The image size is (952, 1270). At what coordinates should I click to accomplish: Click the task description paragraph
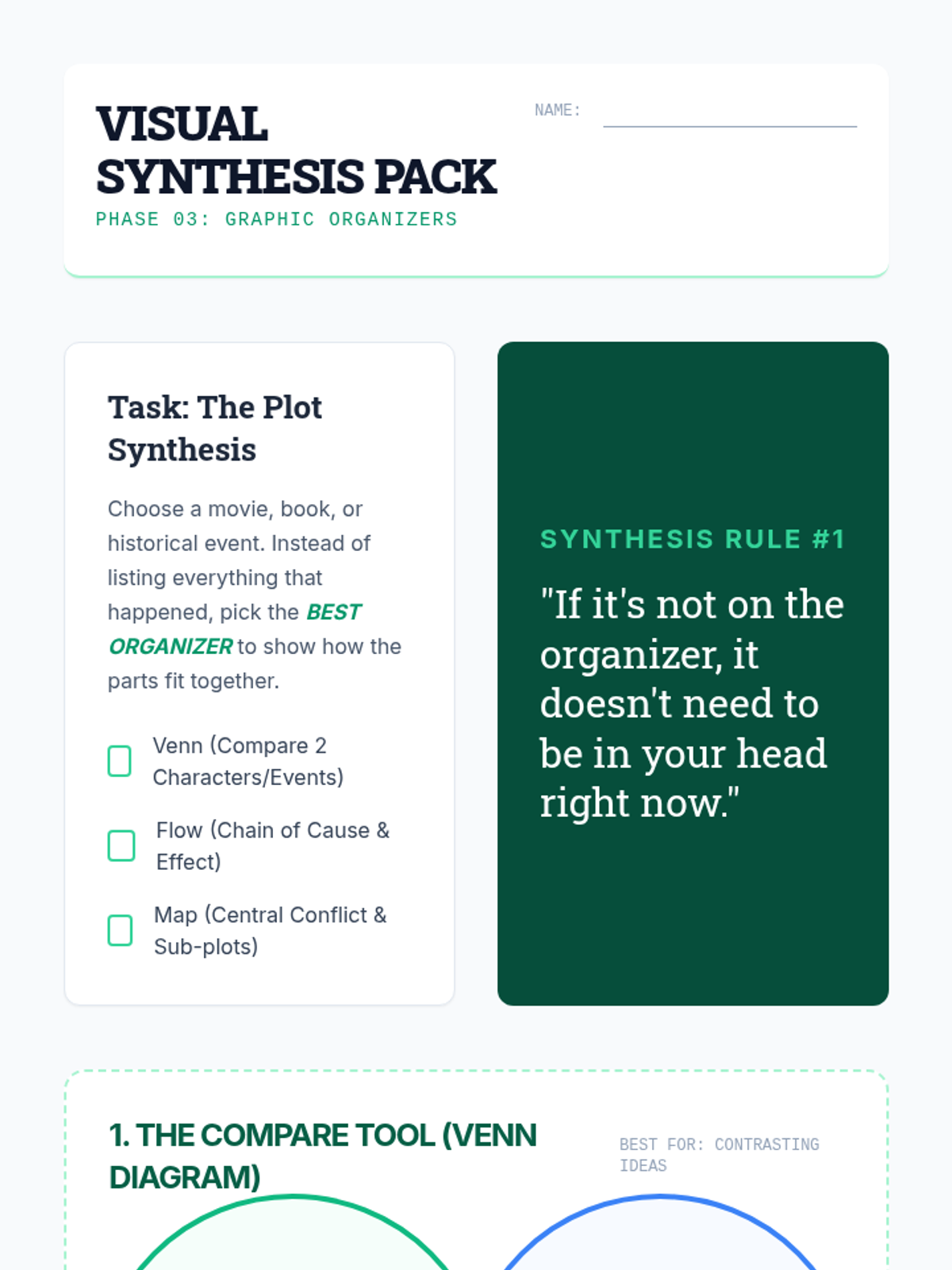pos(255,595)
